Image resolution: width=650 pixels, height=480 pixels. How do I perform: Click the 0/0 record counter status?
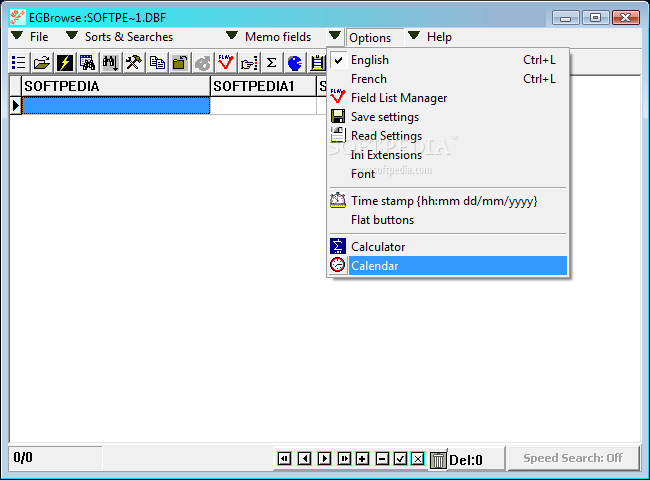23,458
